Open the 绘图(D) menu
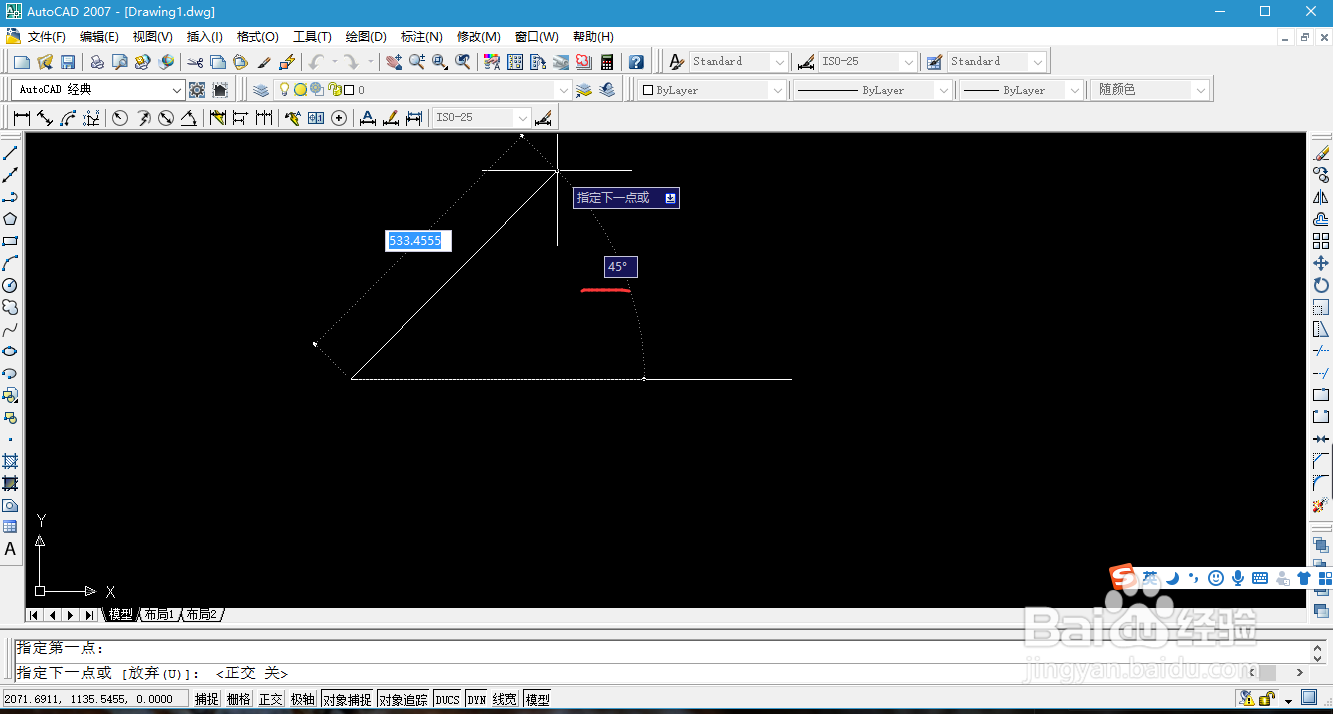This screenshot has width=1333, height=714. [x=366, y=37]
